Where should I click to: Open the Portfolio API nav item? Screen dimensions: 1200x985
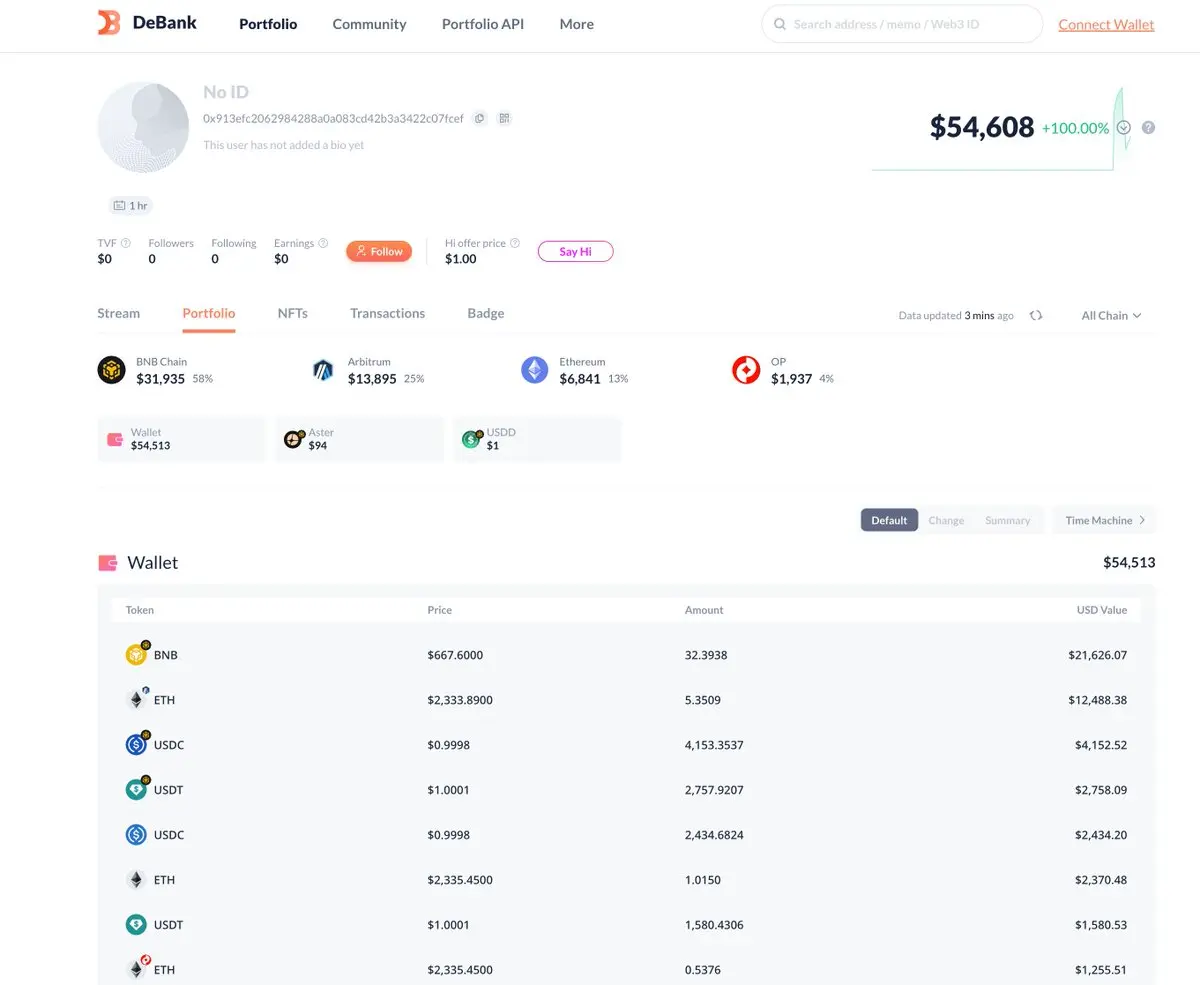coord(483,24)
